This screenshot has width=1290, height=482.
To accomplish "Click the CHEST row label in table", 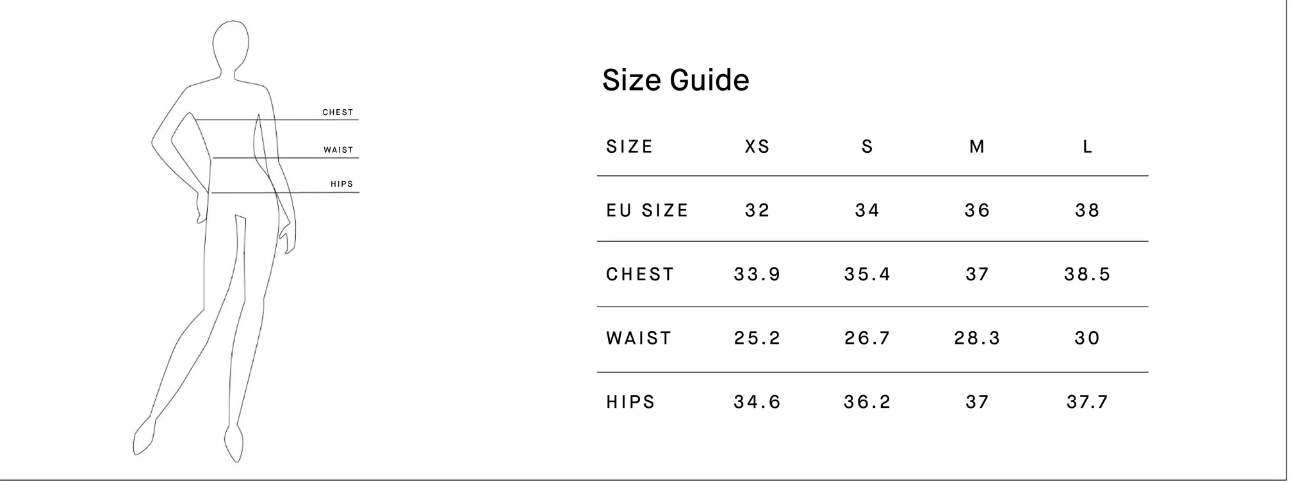I will click(638, 275).
